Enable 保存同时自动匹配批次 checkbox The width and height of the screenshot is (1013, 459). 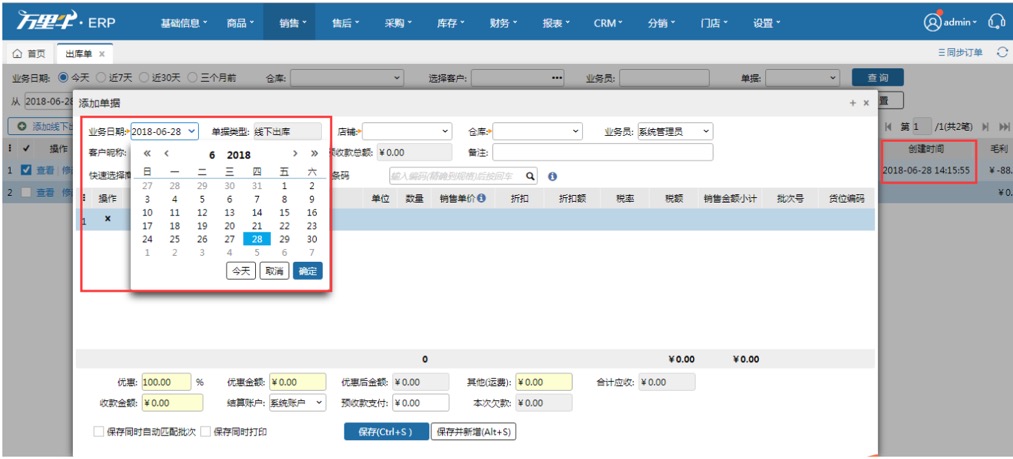pos(98,431)
